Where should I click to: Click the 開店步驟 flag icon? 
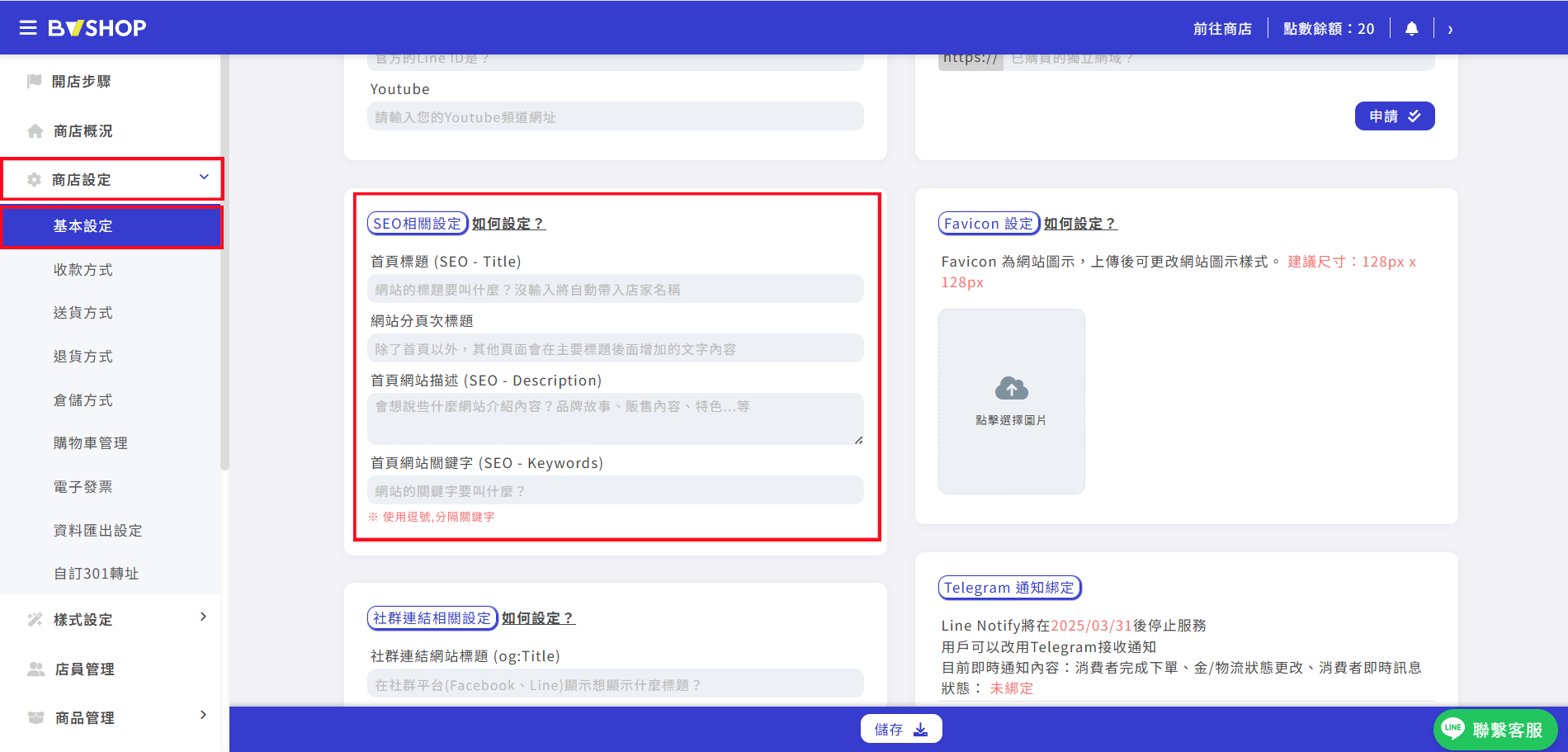34,81
